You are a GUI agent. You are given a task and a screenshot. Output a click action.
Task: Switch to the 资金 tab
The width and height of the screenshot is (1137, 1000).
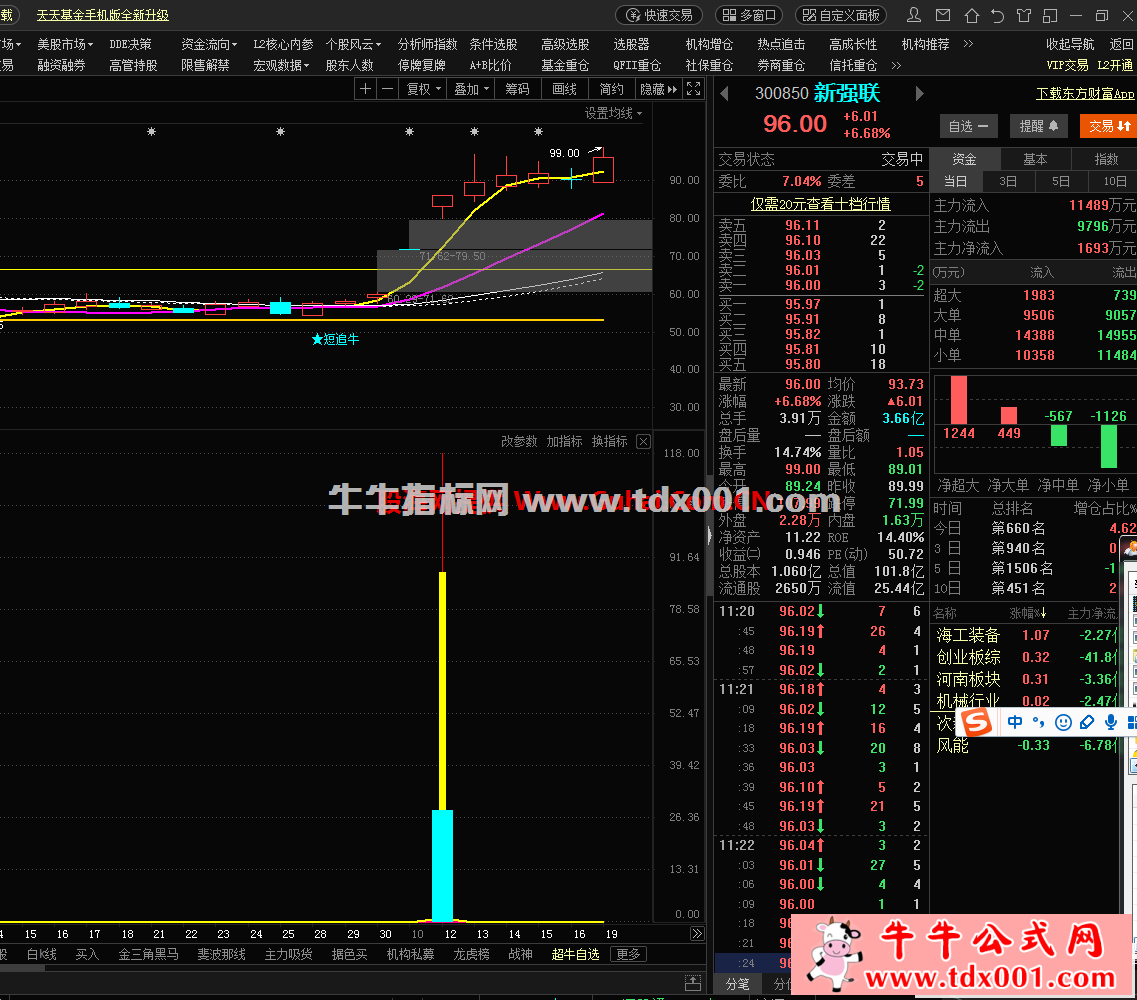tap(964, 160)
